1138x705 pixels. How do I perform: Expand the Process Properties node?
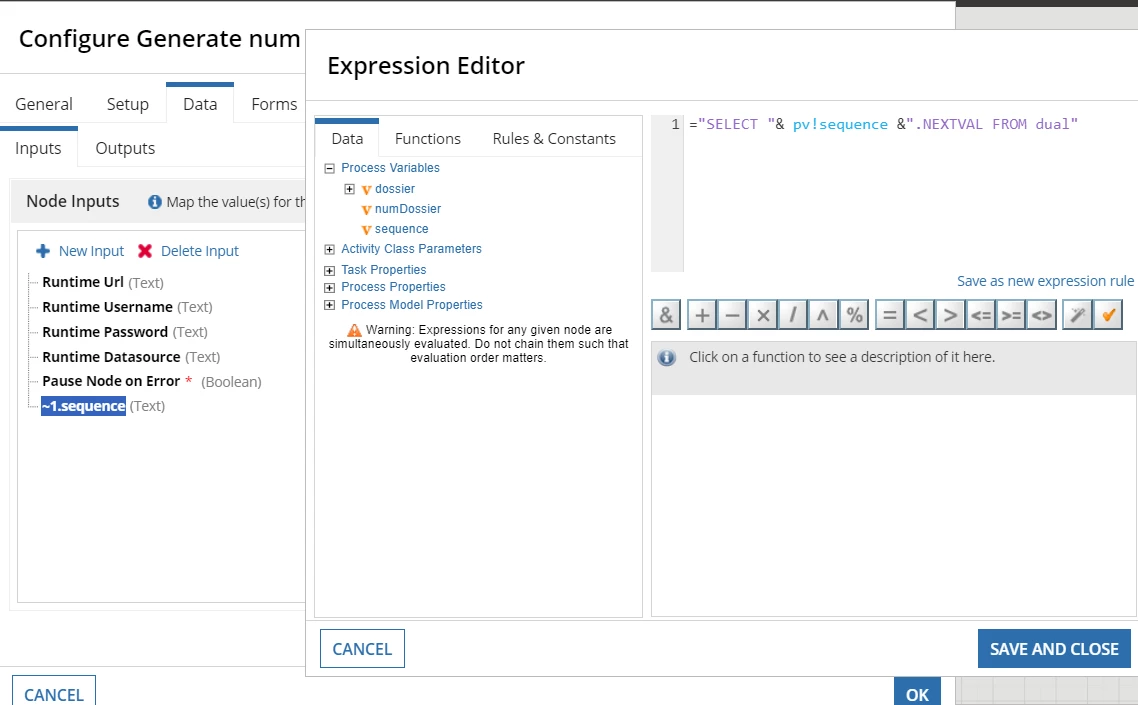[329, 288]
